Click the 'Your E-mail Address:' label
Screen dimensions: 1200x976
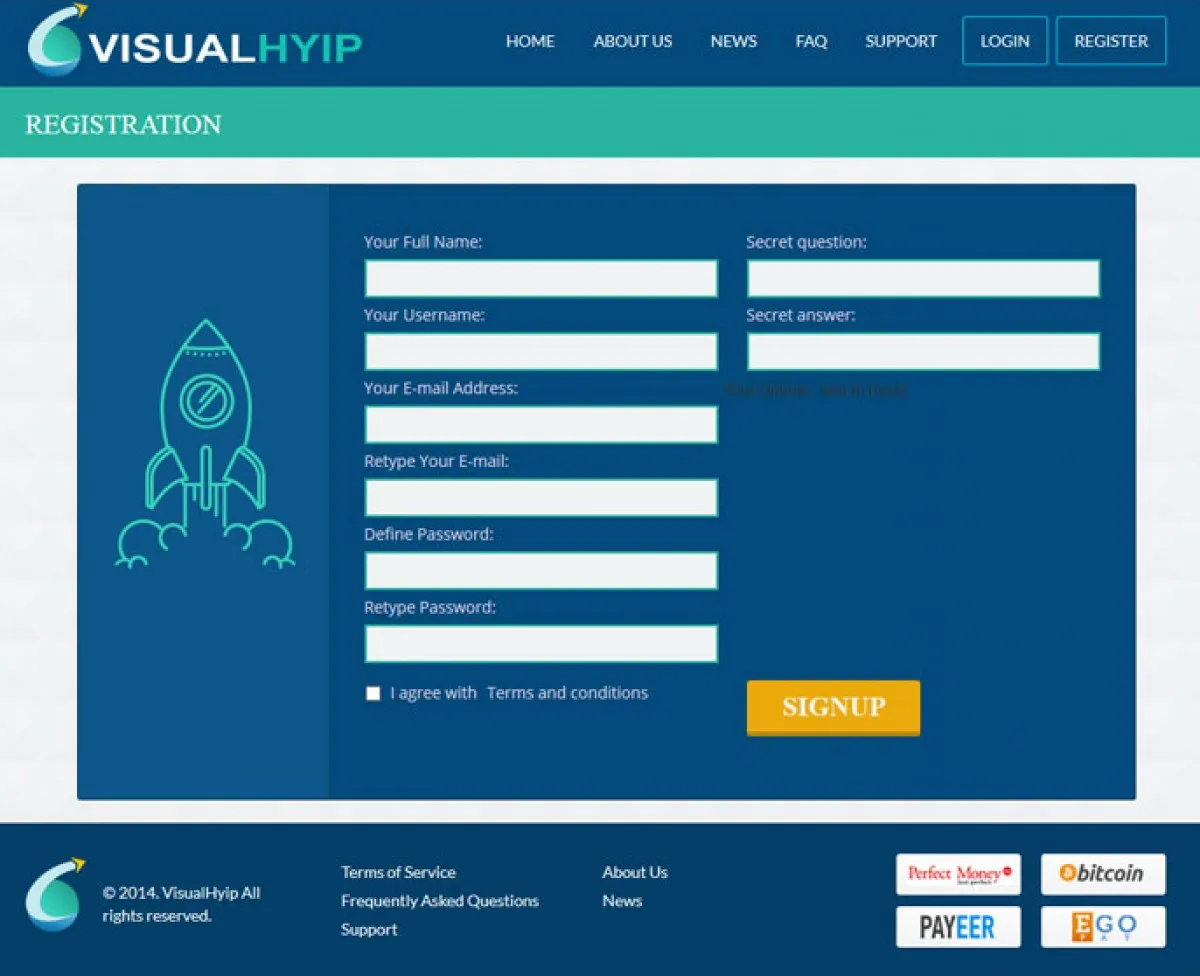tap(441, 388)
